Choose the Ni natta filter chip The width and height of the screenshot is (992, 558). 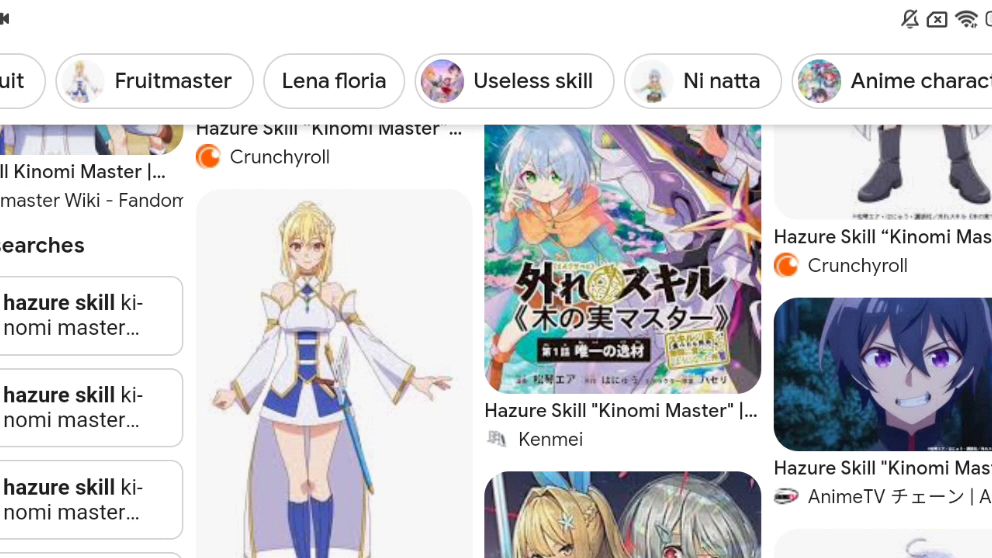pyautogui.click(x=703, y=81)
